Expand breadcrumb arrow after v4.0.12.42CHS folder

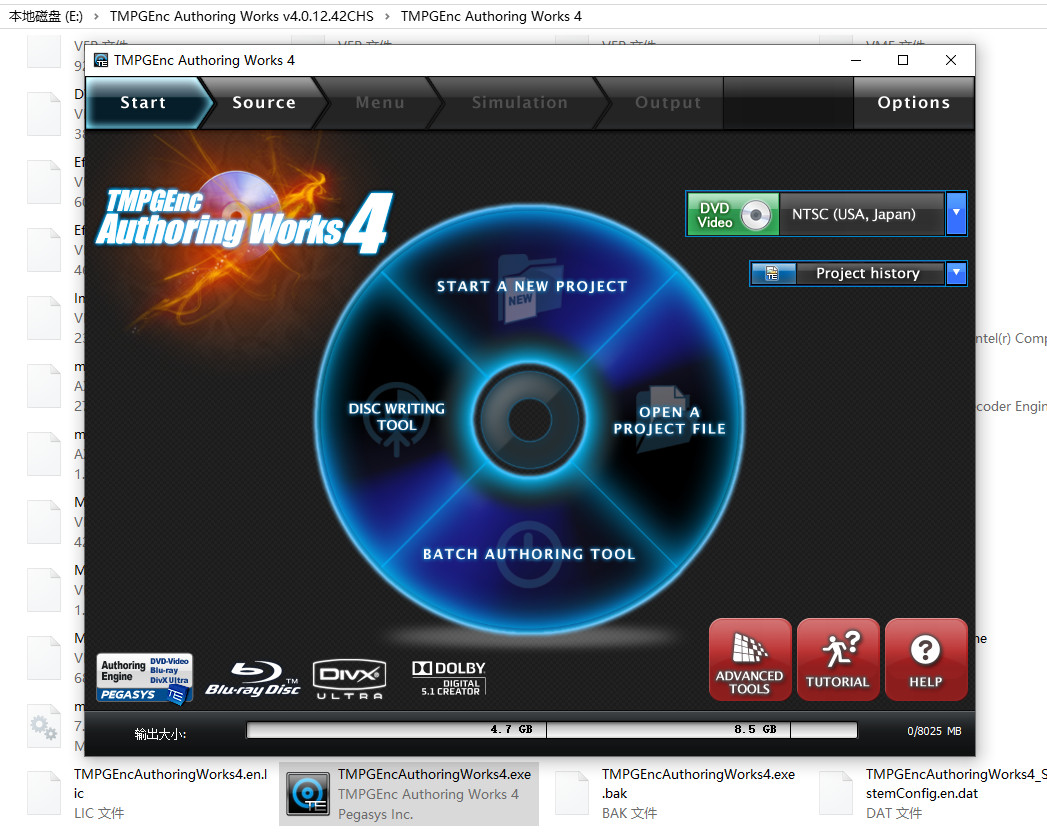tap(387, 16)
